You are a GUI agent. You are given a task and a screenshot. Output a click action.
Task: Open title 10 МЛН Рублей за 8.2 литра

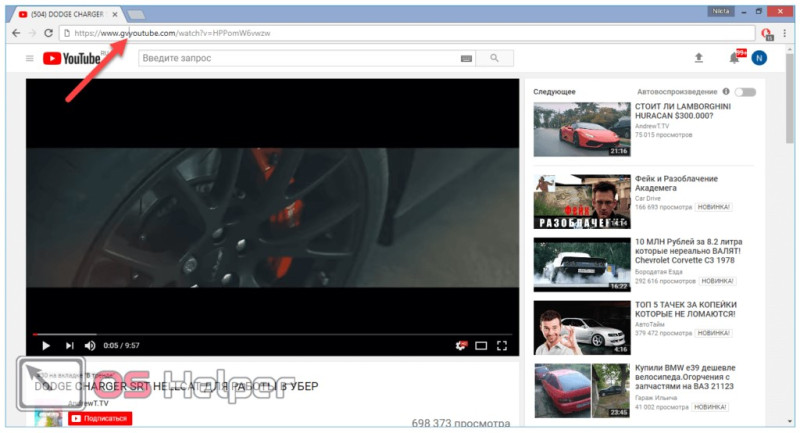[x=688, y=251]
